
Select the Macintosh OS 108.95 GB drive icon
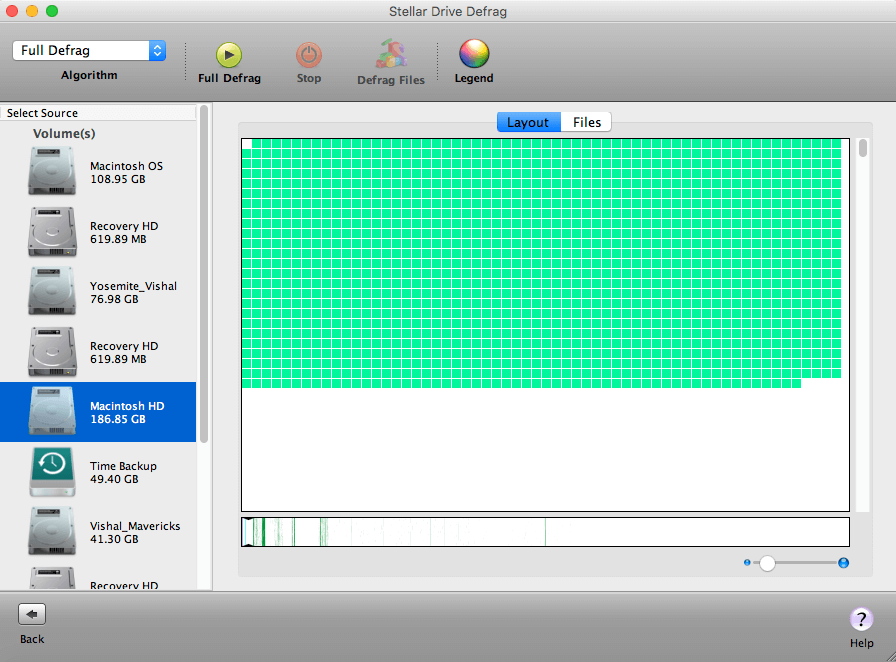pos(52,171)
